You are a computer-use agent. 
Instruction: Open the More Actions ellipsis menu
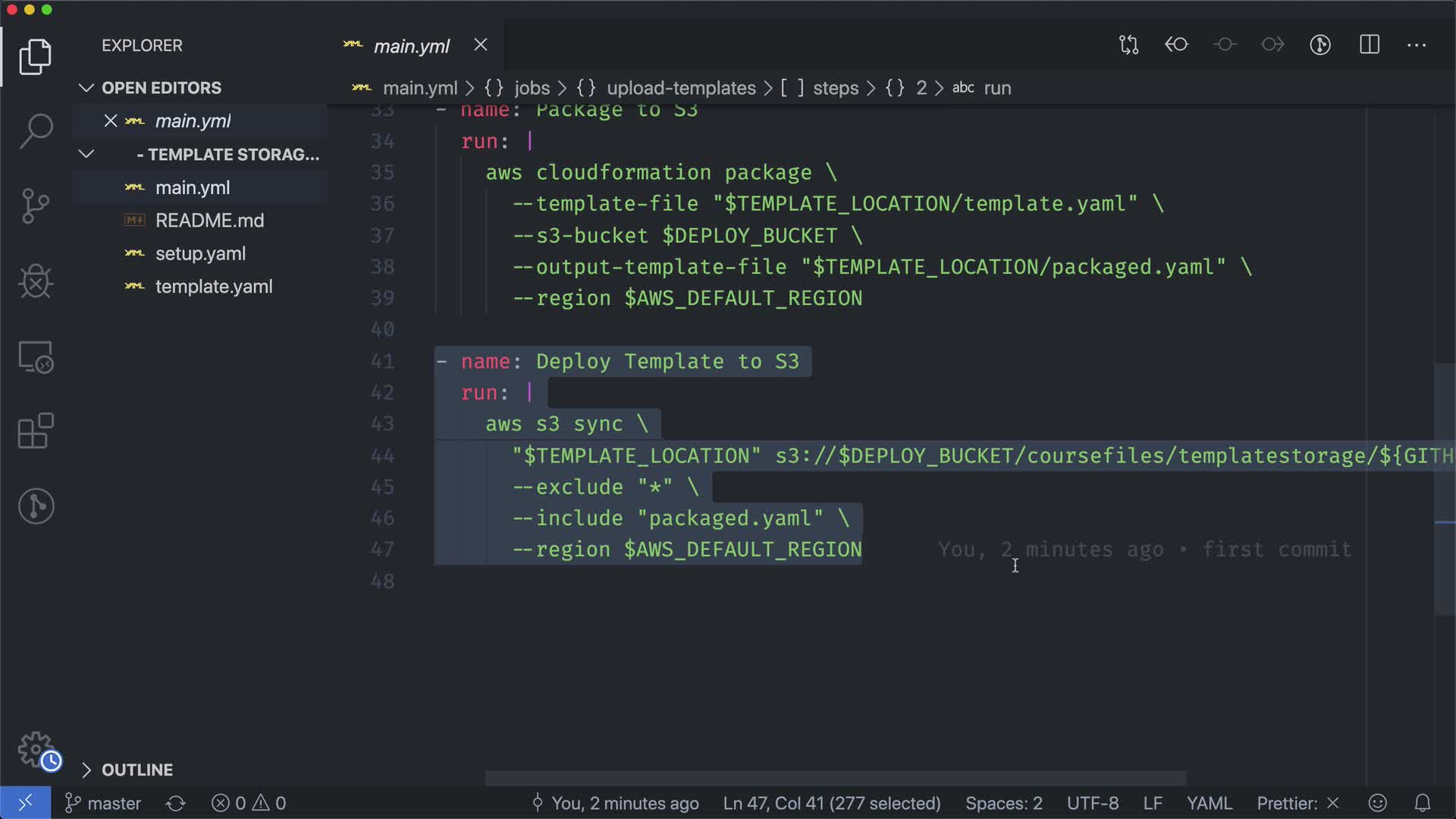(x=1417, y=45)
